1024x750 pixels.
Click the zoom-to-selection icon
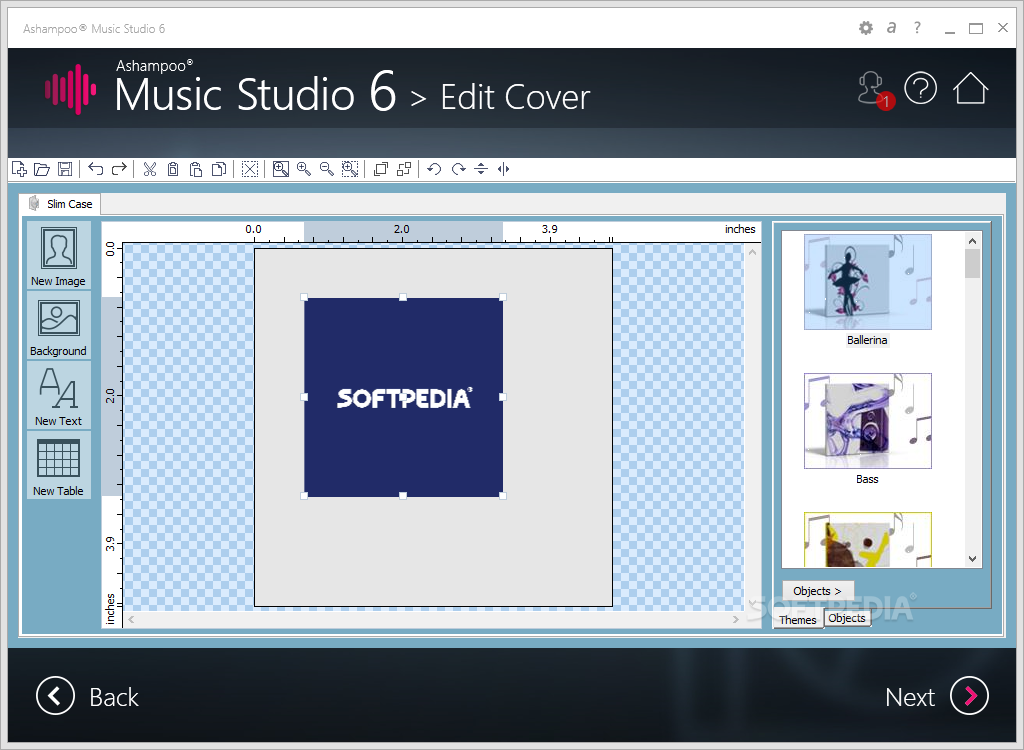[x=350, y=169]
